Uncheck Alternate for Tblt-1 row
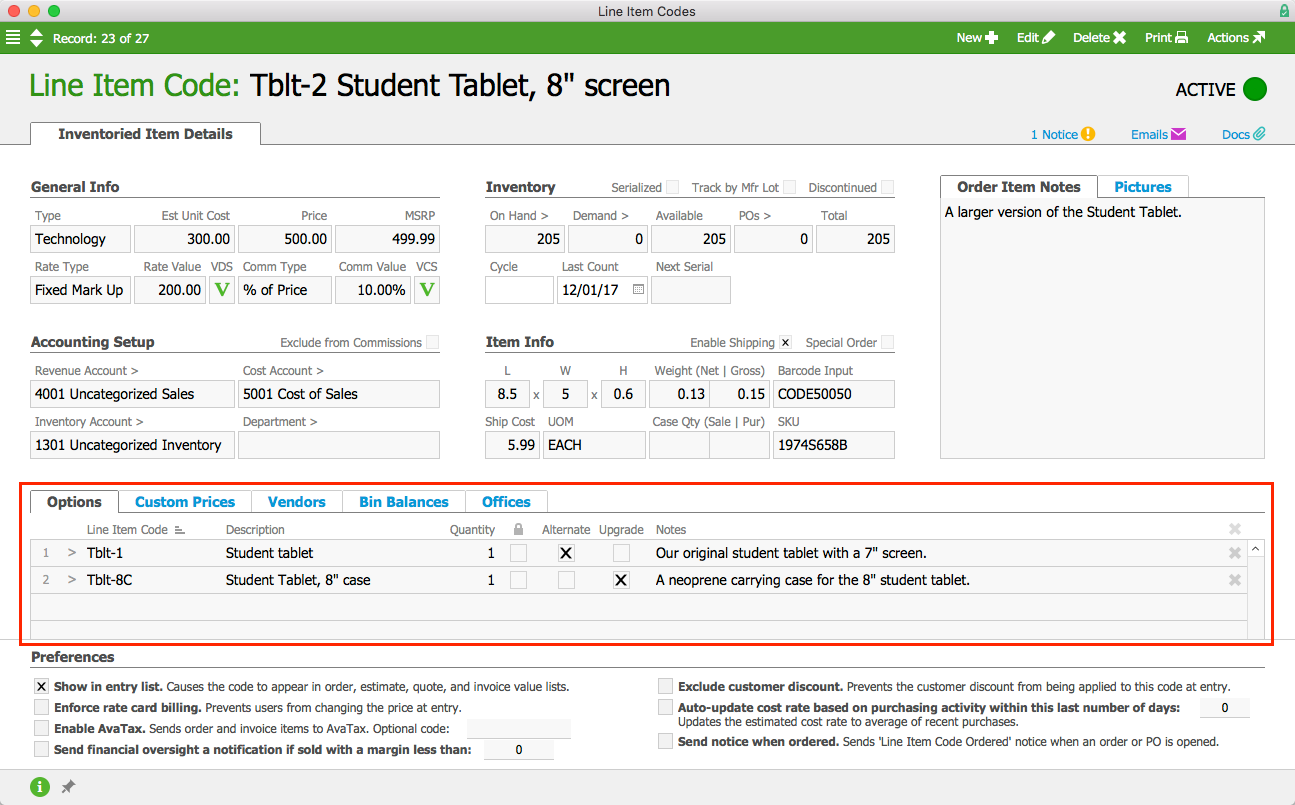Screen dimensions: 1295x805 pos(566,553)
